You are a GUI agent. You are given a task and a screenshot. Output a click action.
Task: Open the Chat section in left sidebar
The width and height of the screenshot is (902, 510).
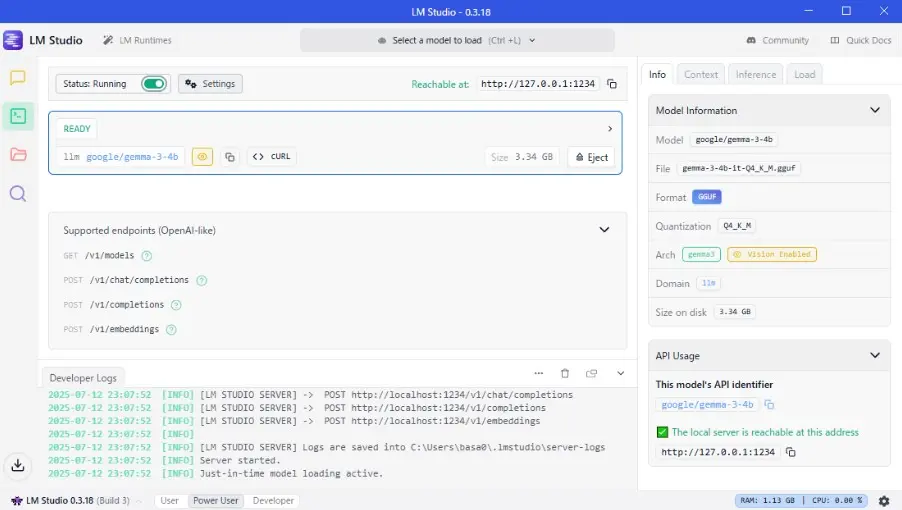[x=18, y=78]
